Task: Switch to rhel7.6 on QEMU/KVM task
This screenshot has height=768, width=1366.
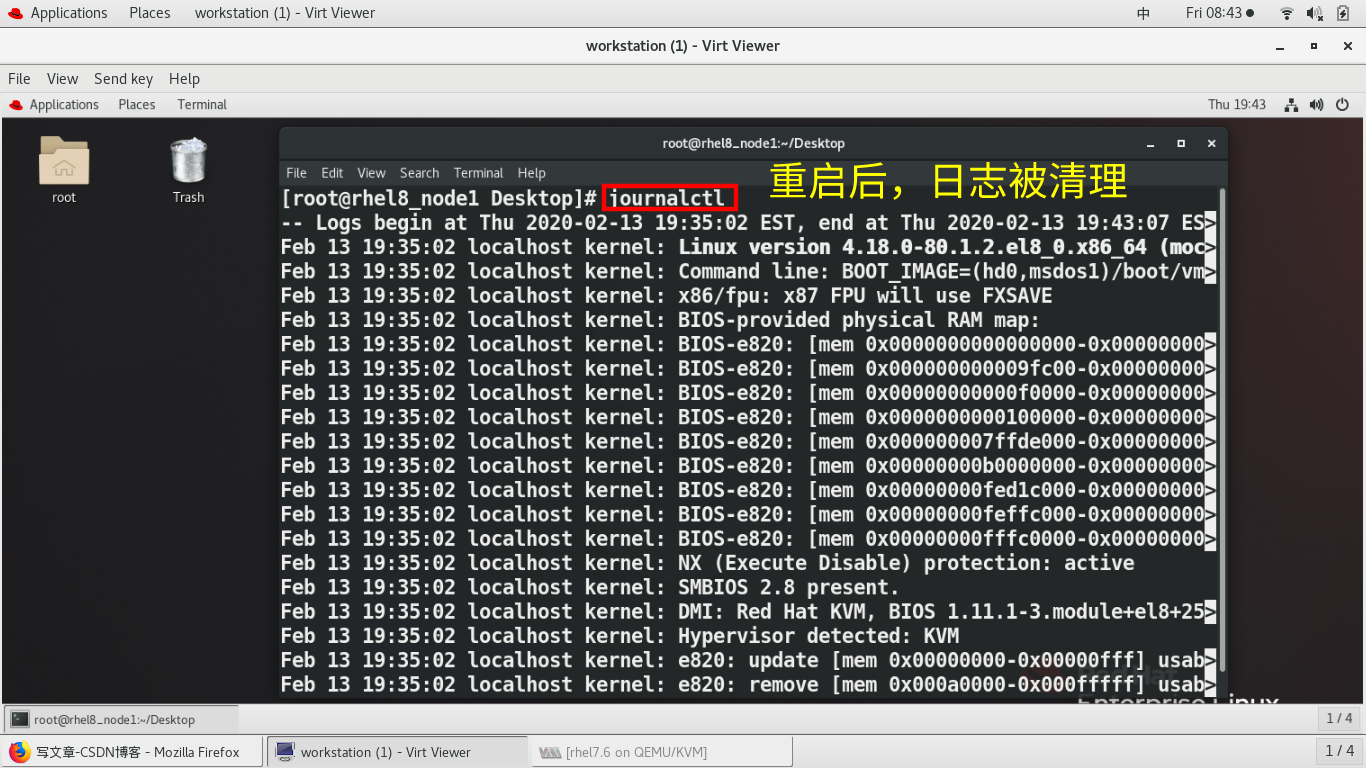Action: [x=661, y=752]
